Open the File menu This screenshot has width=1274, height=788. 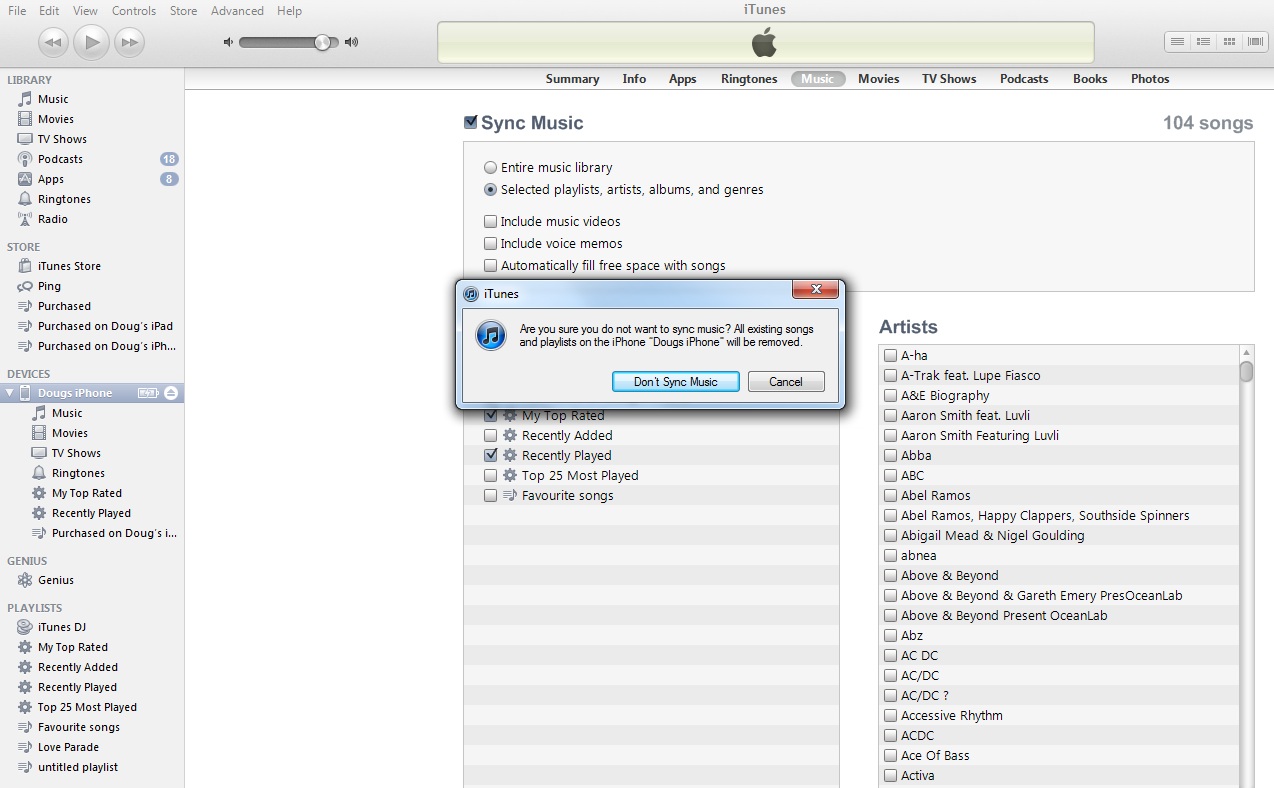point(17,11)
